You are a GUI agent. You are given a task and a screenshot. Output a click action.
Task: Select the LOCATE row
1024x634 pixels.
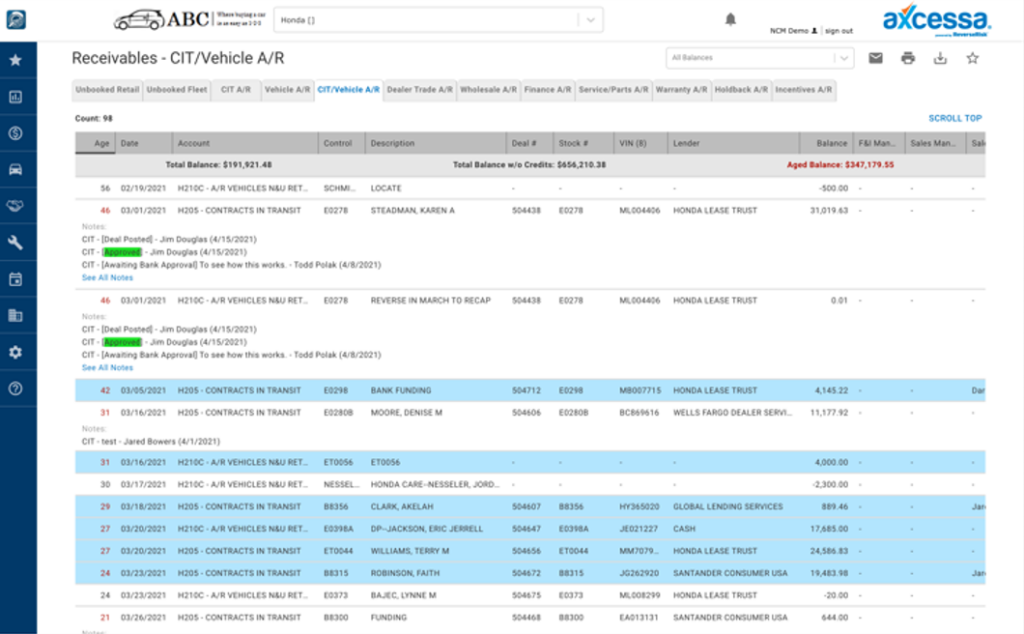(530, 188)
